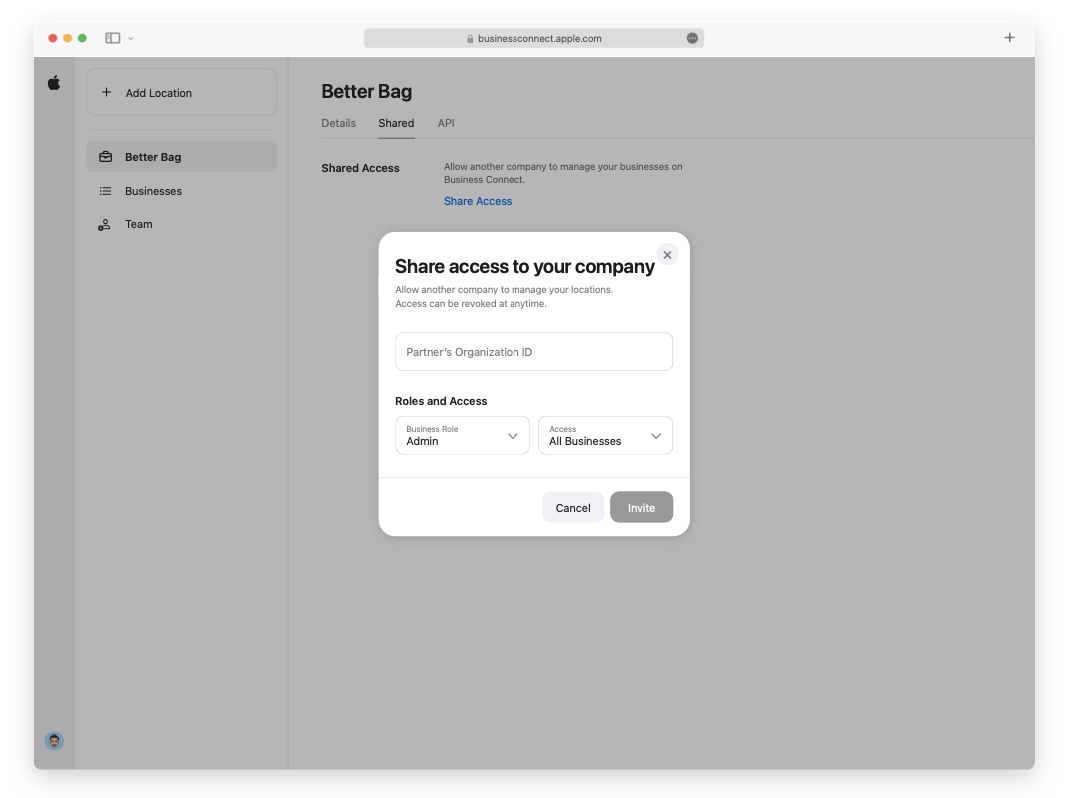Click the people icon next to Team
1066x798 pixels.
tap(104, 225)
